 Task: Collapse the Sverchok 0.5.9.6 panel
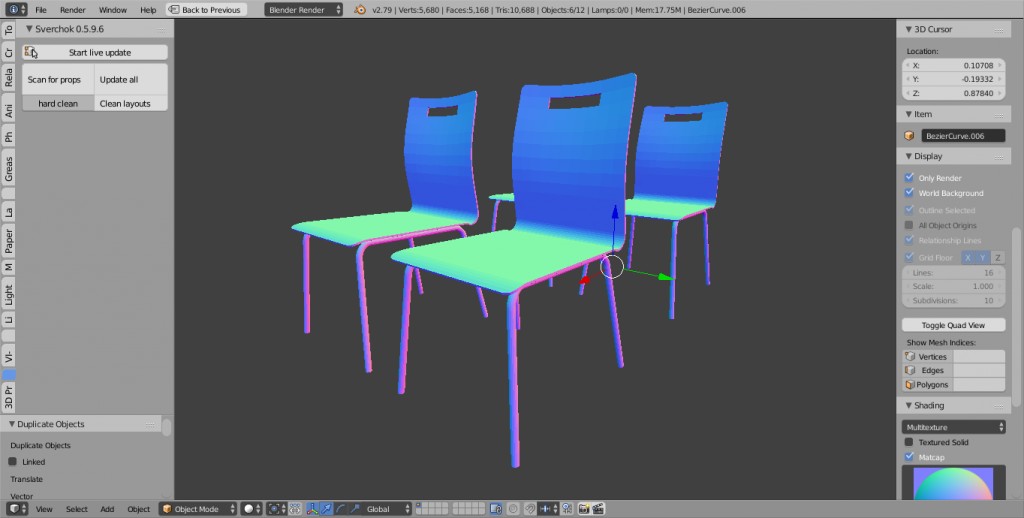29,29
